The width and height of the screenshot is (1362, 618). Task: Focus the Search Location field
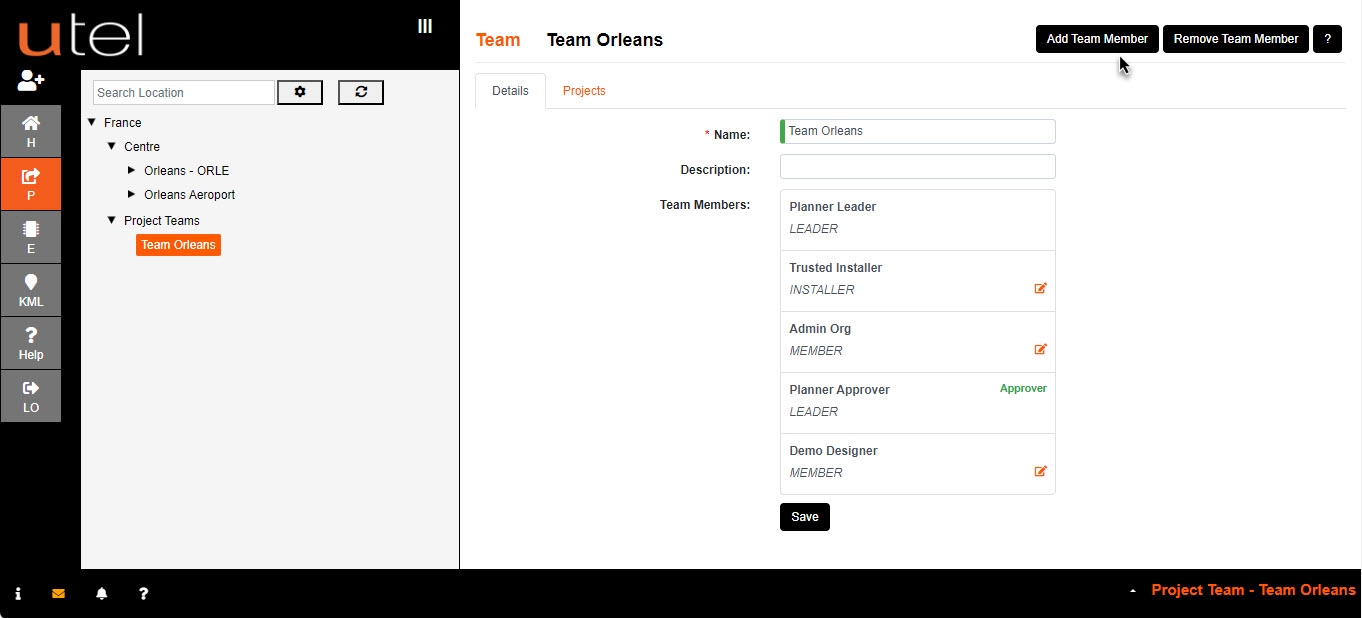point(184,92)
